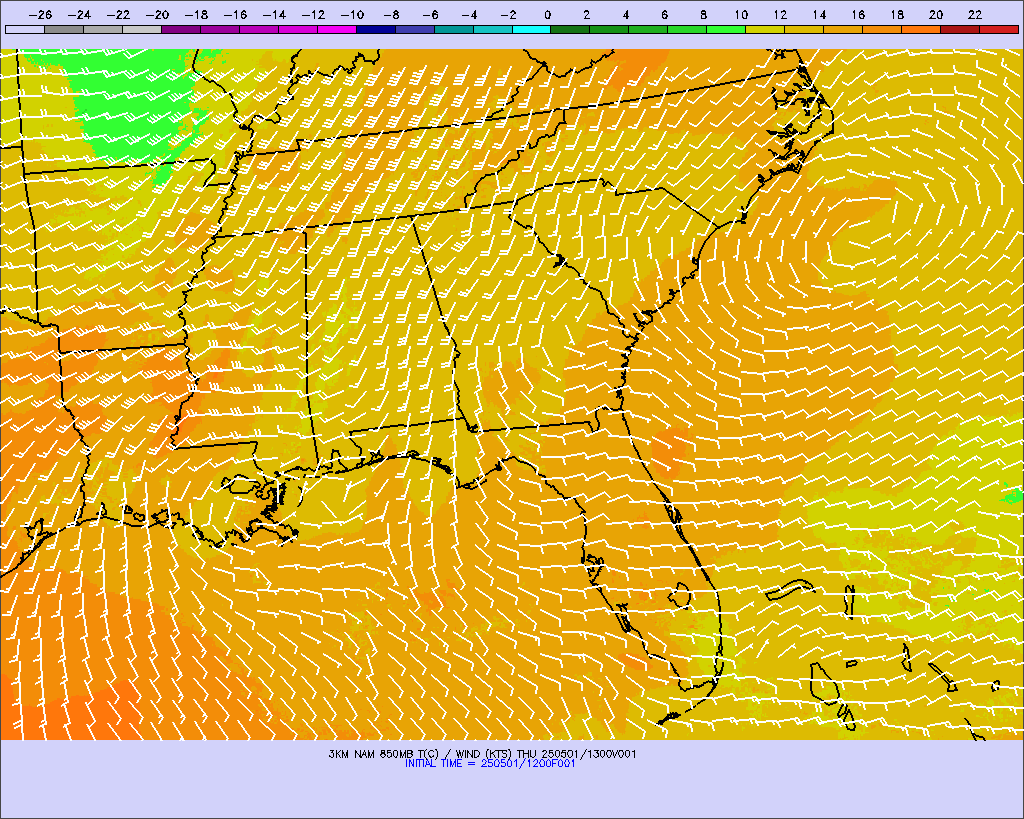Pick the yellow-green swatch between 10 and 12
Image resolution: width=1024 pixels, height=819 pixels.
(x=765, y=29)
